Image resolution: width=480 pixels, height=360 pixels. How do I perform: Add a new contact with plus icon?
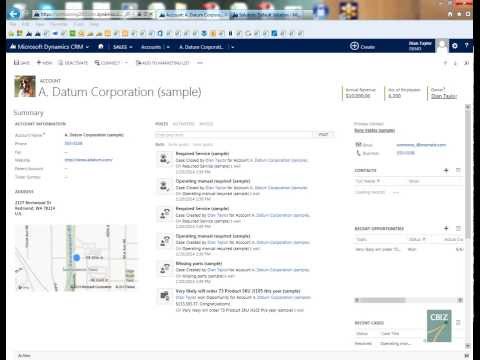(x=446, y=170)
